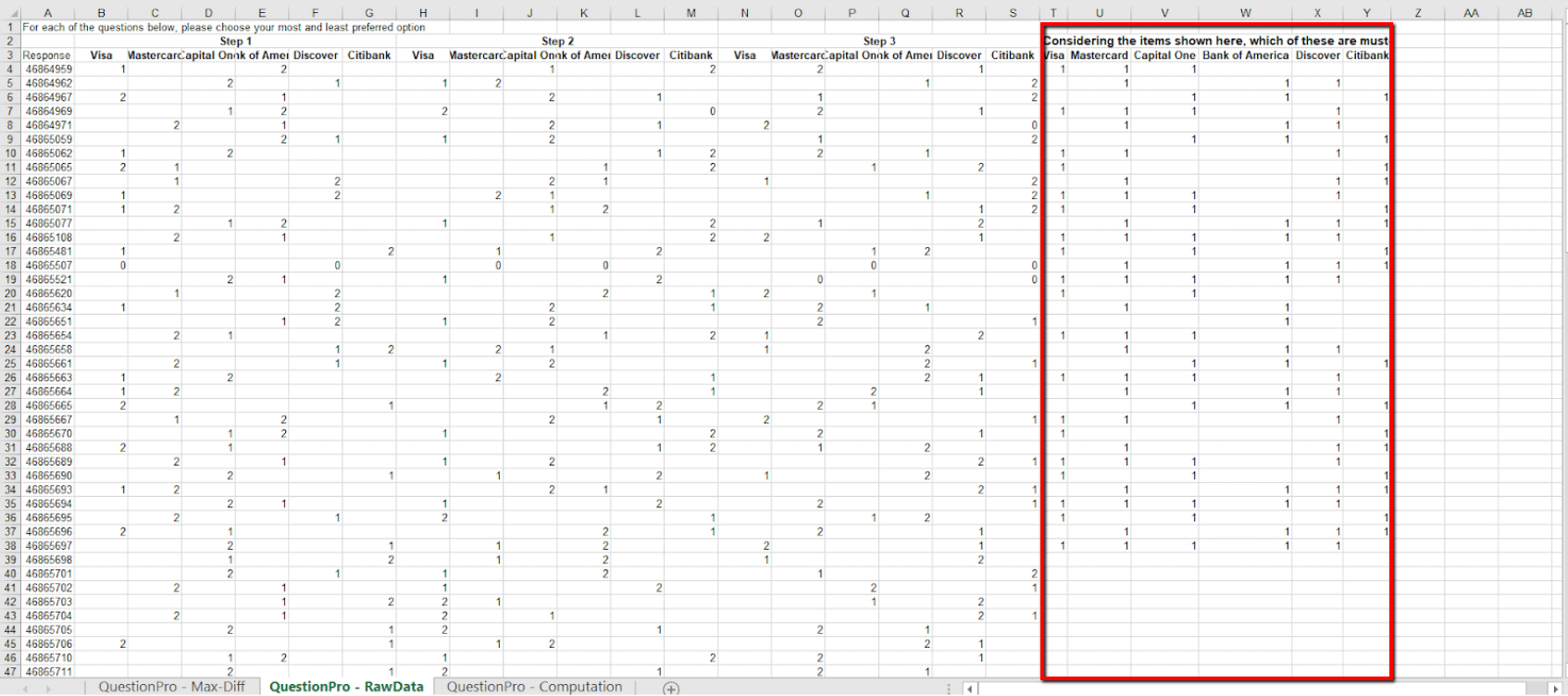Click the Bank of America cell in column W

[x=1245, y=56]
